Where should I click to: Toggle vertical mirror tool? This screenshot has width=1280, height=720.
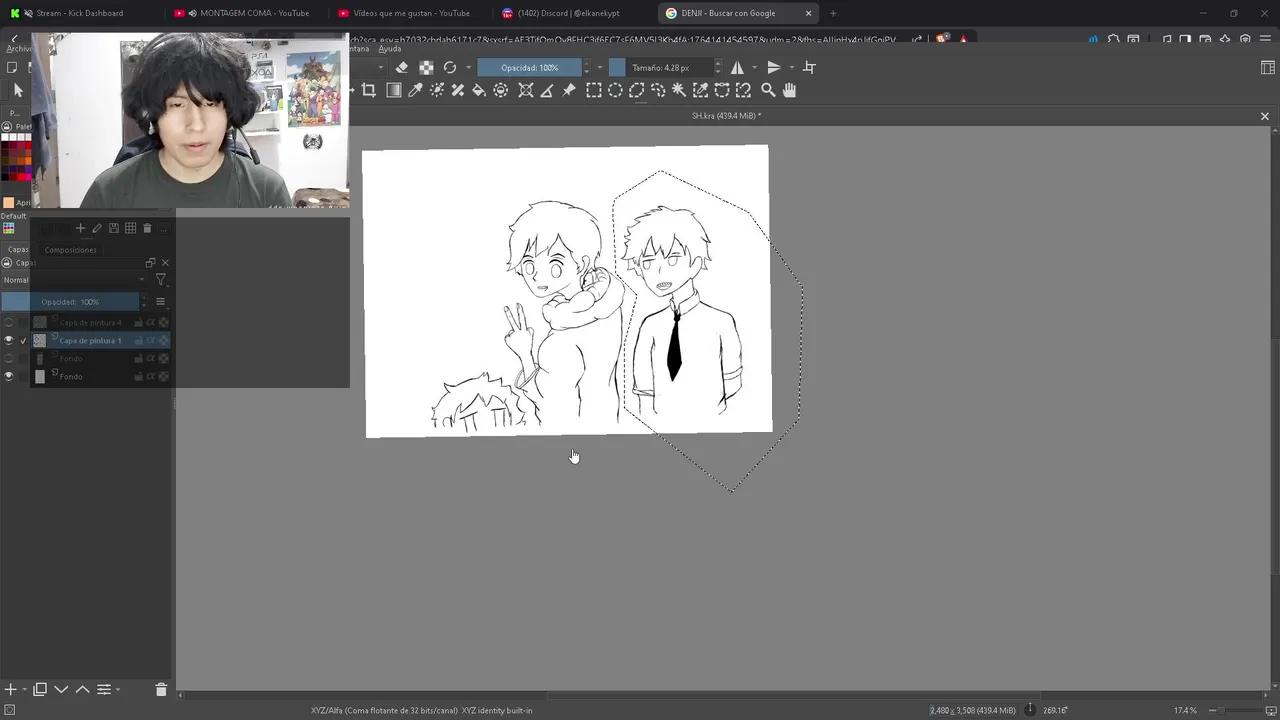click(773, 67)
